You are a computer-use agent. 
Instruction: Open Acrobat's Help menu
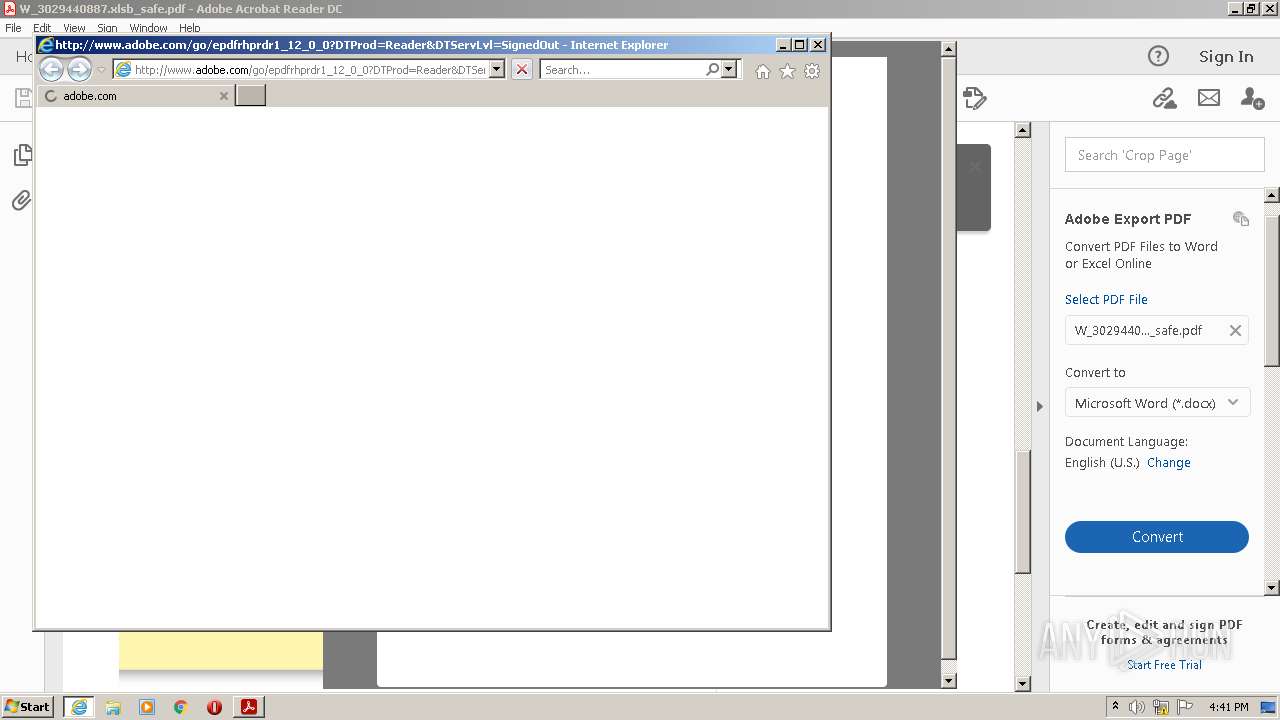(190, 28)
